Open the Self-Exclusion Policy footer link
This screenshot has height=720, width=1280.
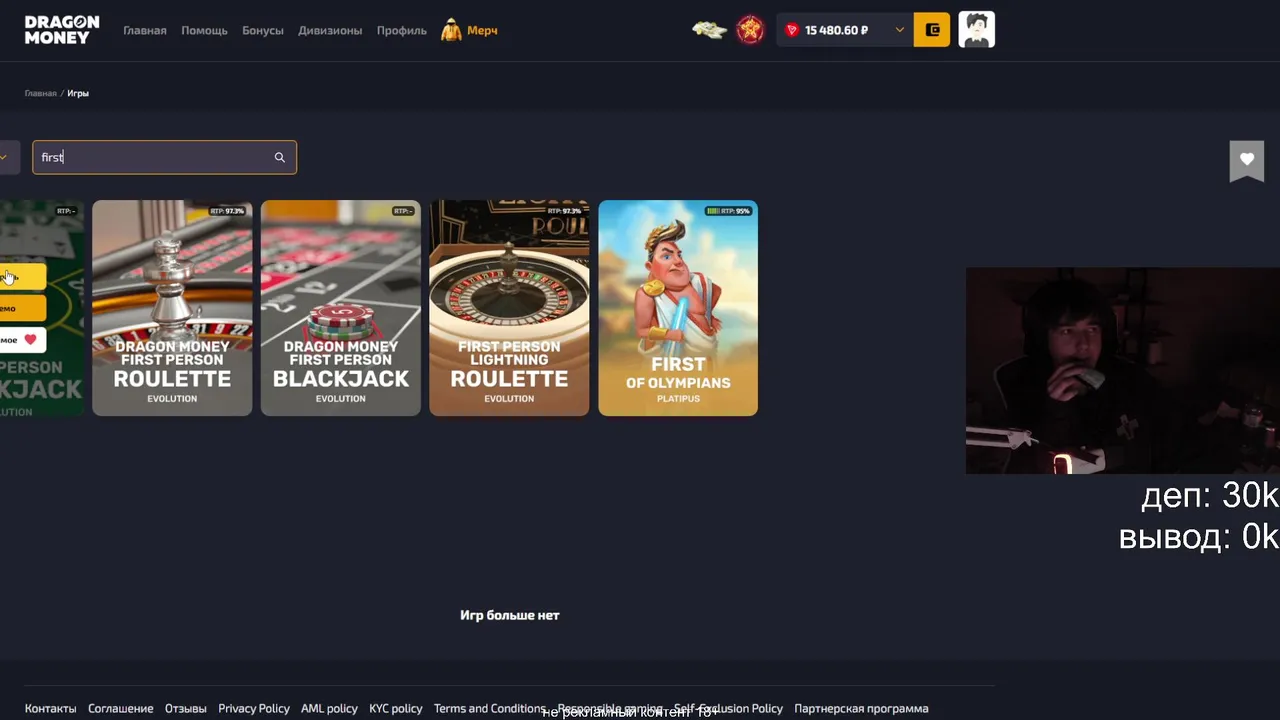pos(728,708)
